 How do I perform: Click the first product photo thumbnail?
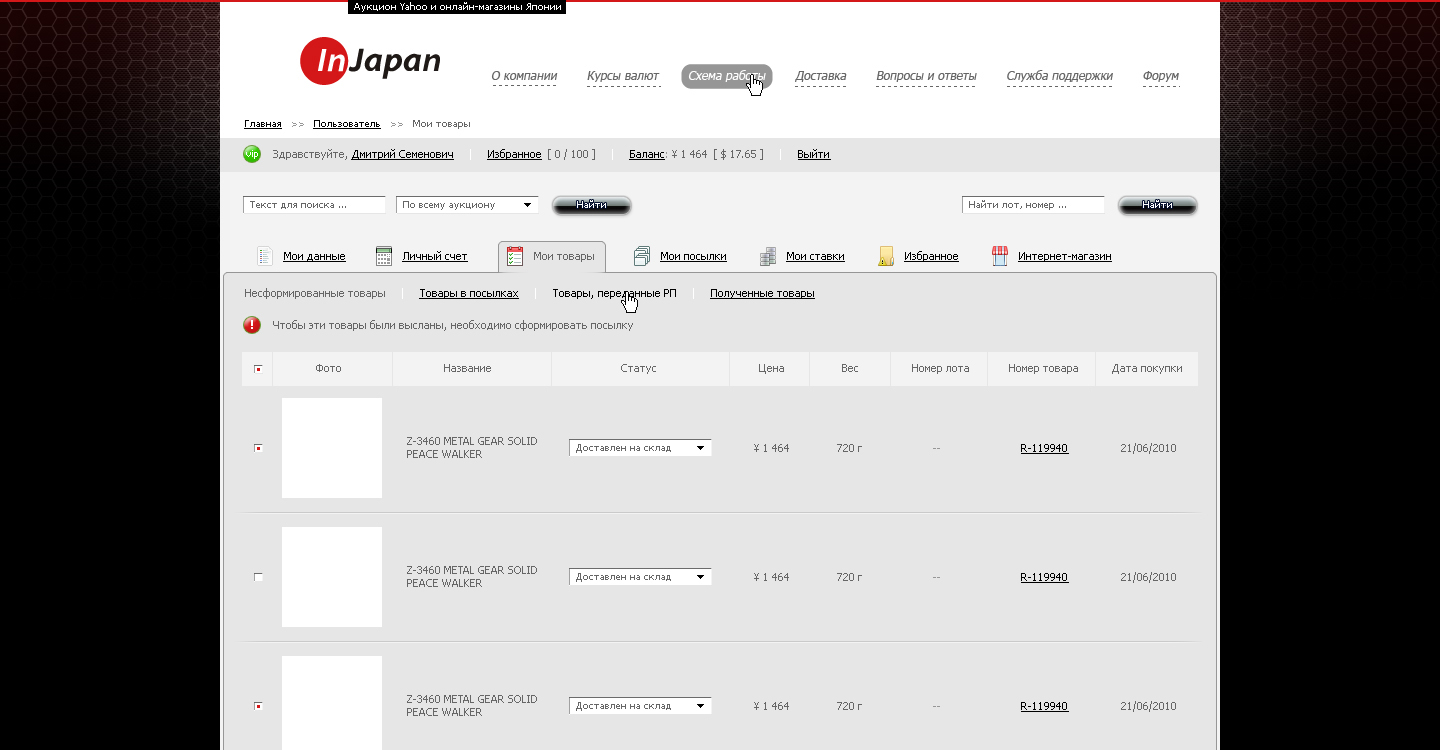(x=332, y=448)
